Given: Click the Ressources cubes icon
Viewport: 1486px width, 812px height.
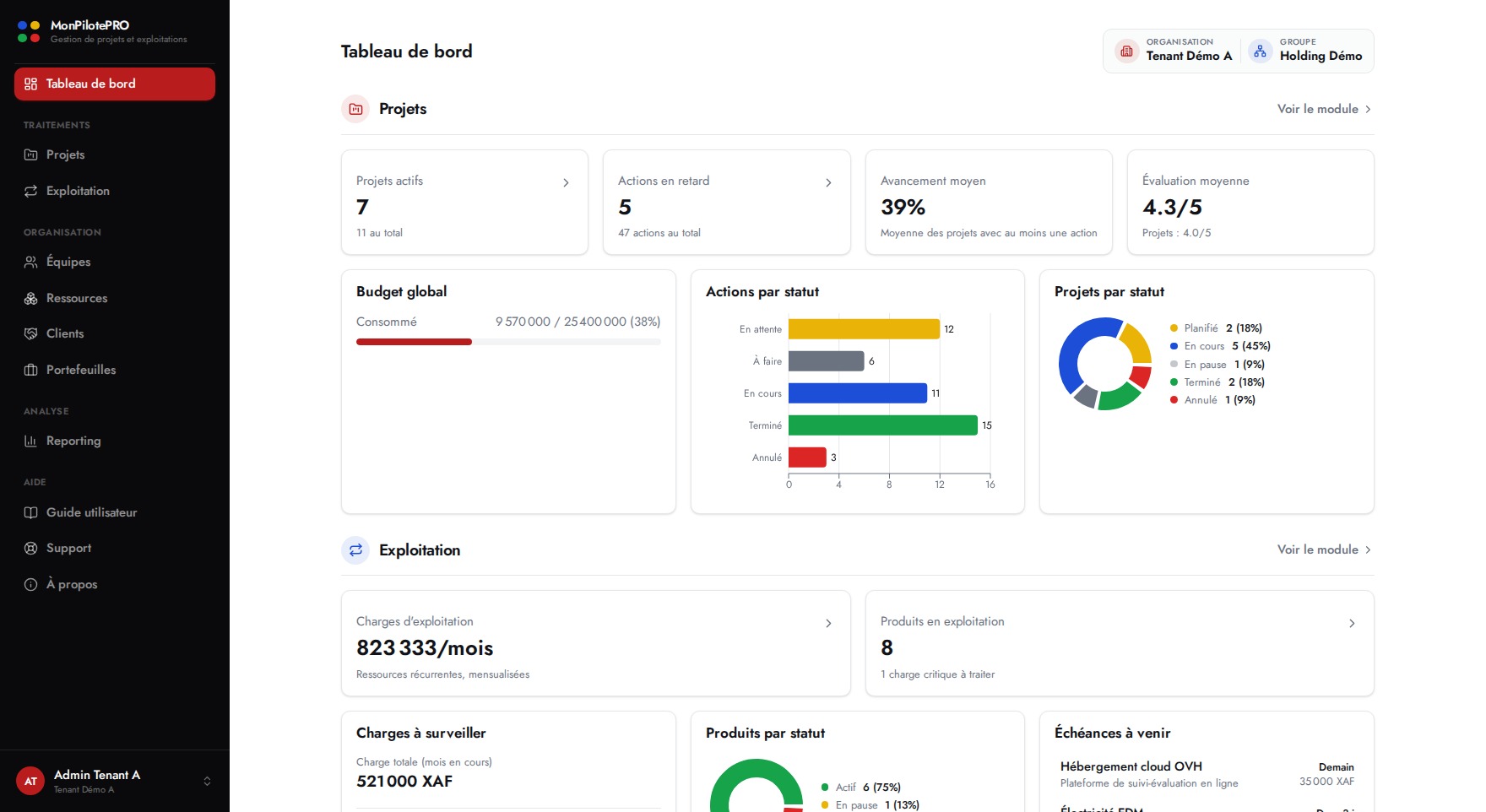Looking at the screenshot, I should 30,298.
